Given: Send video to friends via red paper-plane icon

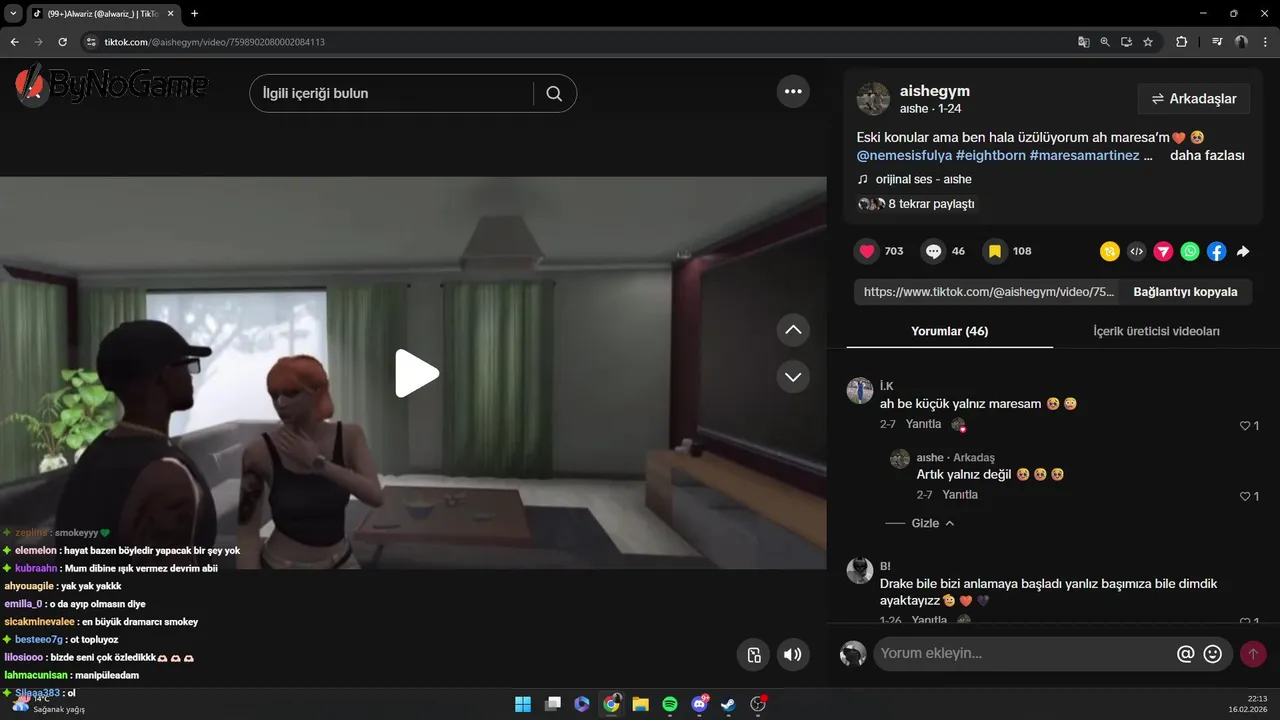Looking at the screenshot, I should (x=1163, y=252).
